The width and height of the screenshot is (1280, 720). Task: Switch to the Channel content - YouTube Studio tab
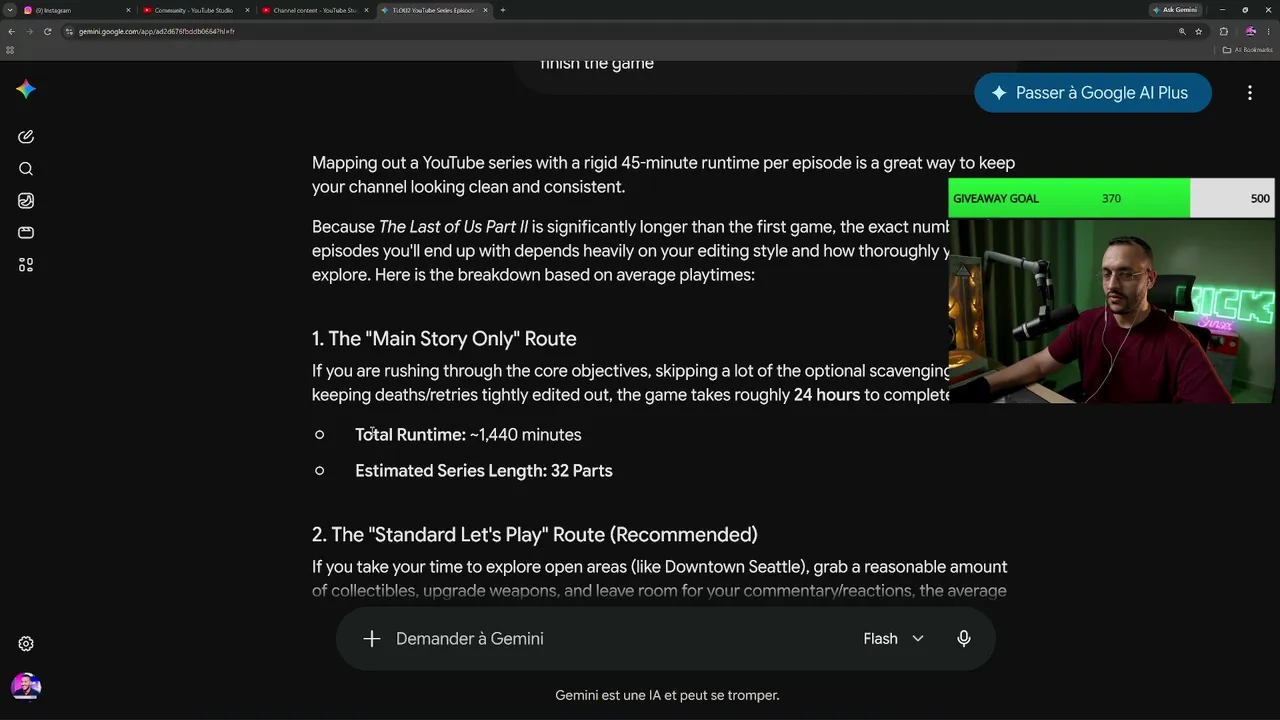click(315, 10)
